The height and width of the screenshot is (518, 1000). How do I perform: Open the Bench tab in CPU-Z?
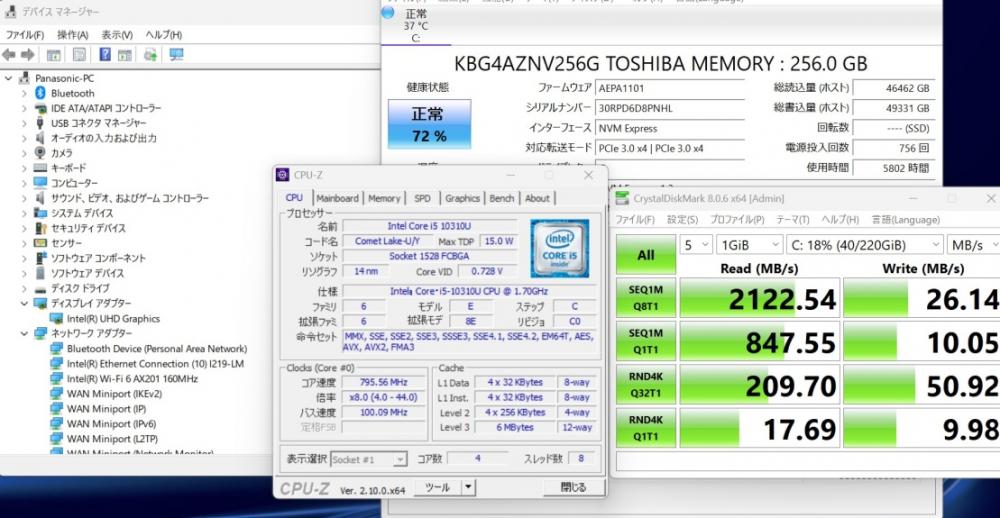click(x=502, y=198)
